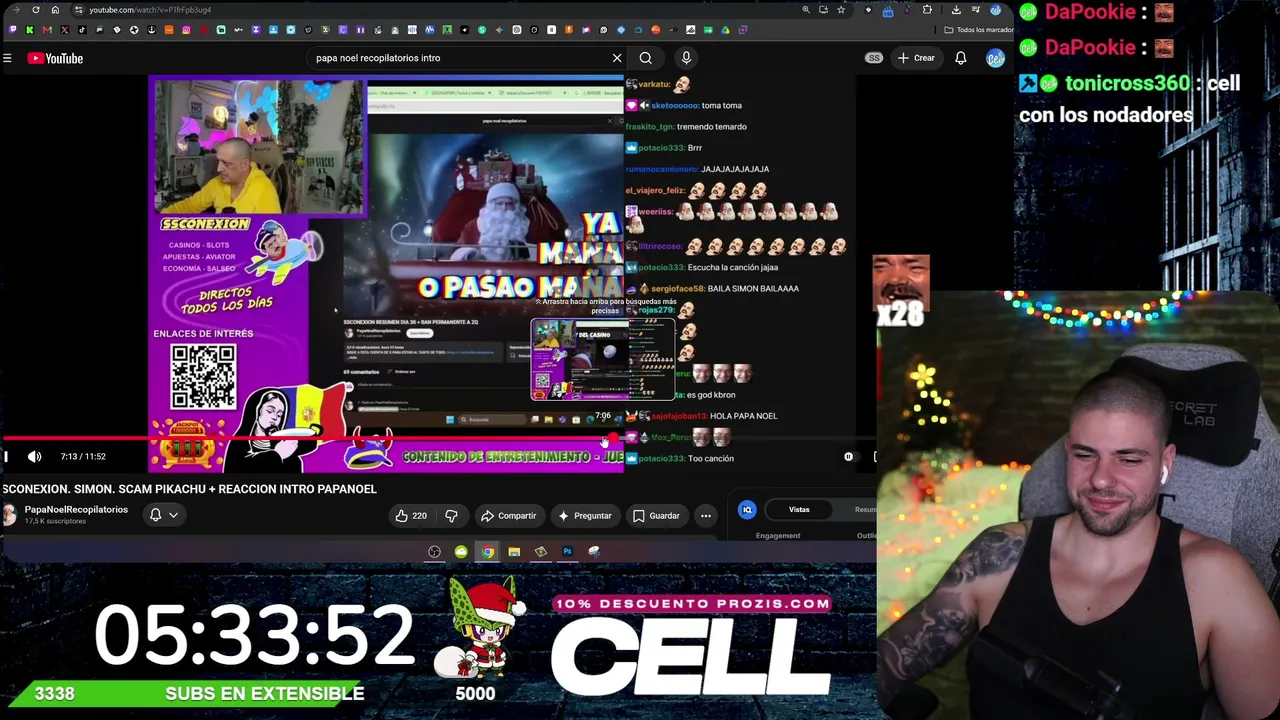Open the YouTube account avatar menu
Screen dimensions: 1280x720
[995, 58]
